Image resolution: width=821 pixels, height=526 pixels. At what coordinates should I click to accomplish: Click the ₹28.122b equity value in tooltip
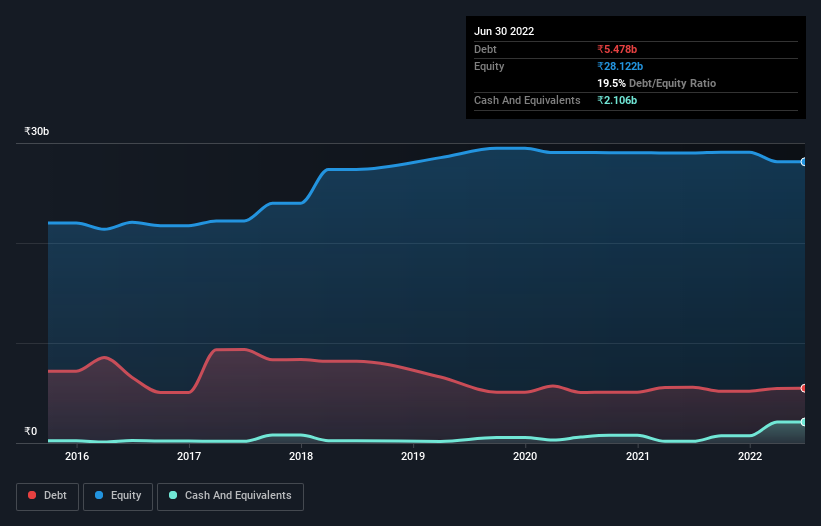coord(620,66)
